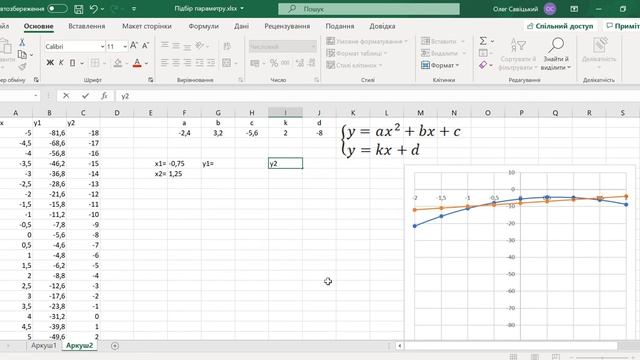Open the Ribbon Display Options button
The height and width of the screenshot is (360, 640).
(574, 9)
